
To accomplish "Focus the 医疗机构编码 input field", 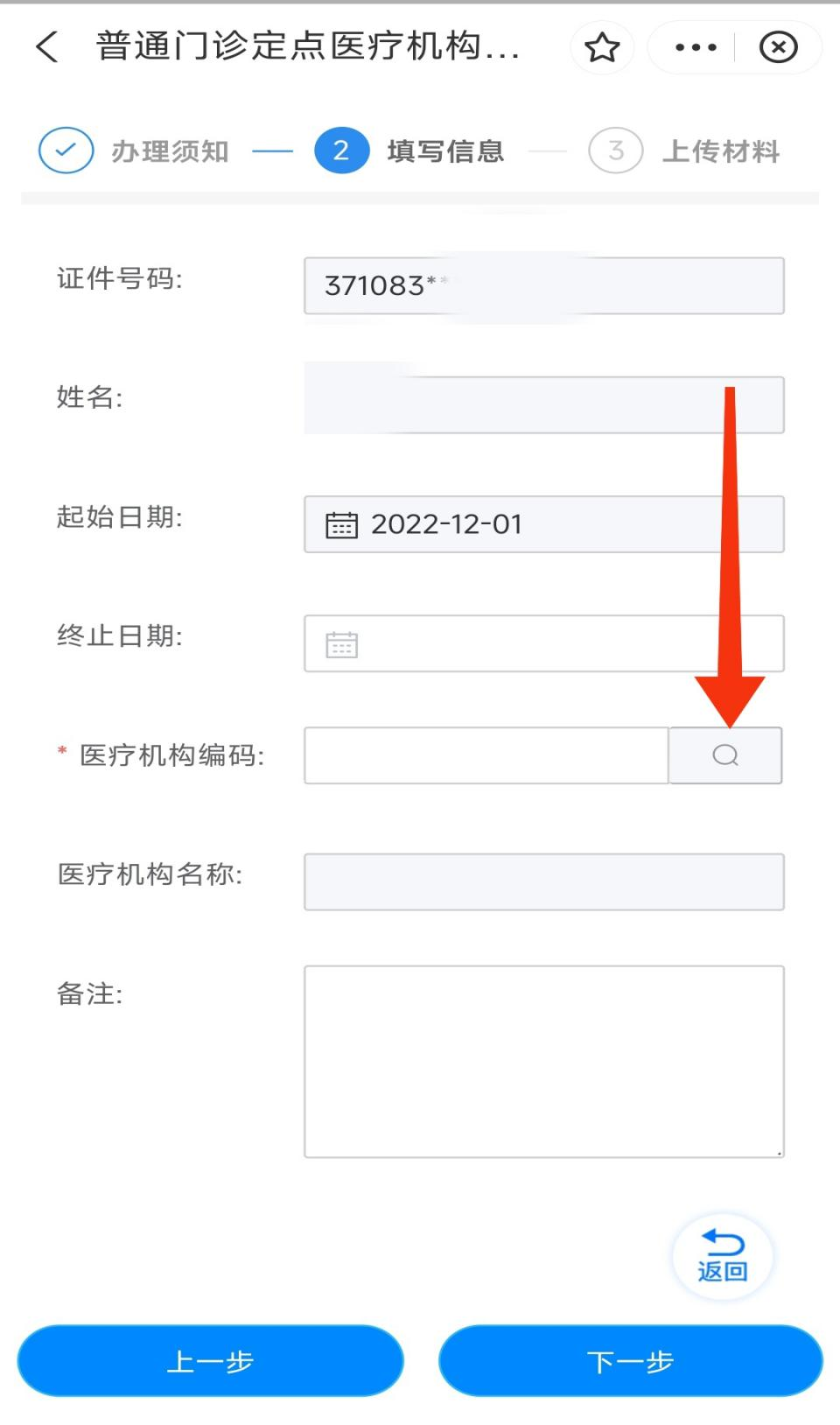I will pyautogui.click(x=486, y=755).
